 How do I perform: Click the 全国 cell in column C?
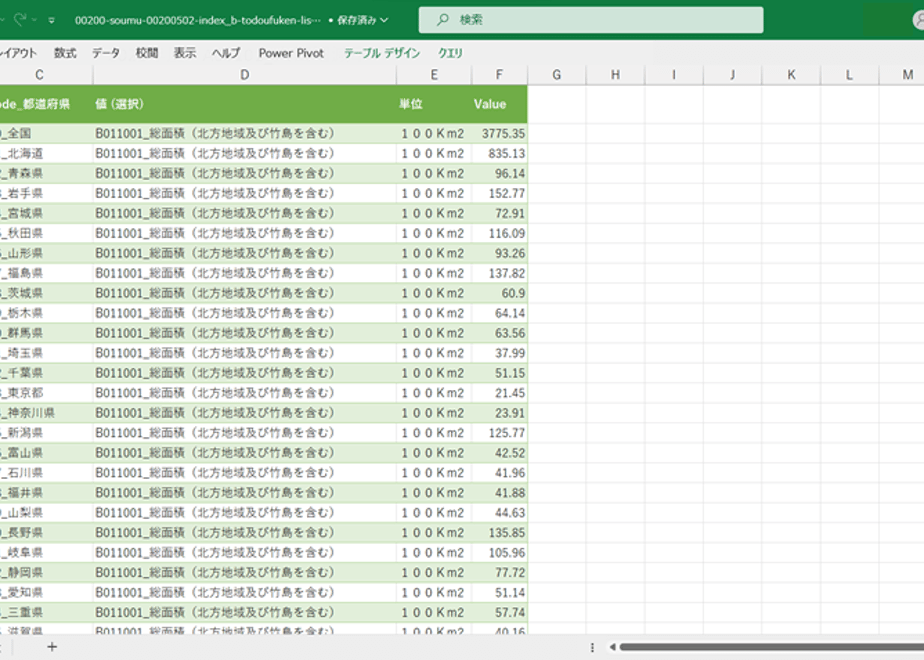(x=46, y=134)
